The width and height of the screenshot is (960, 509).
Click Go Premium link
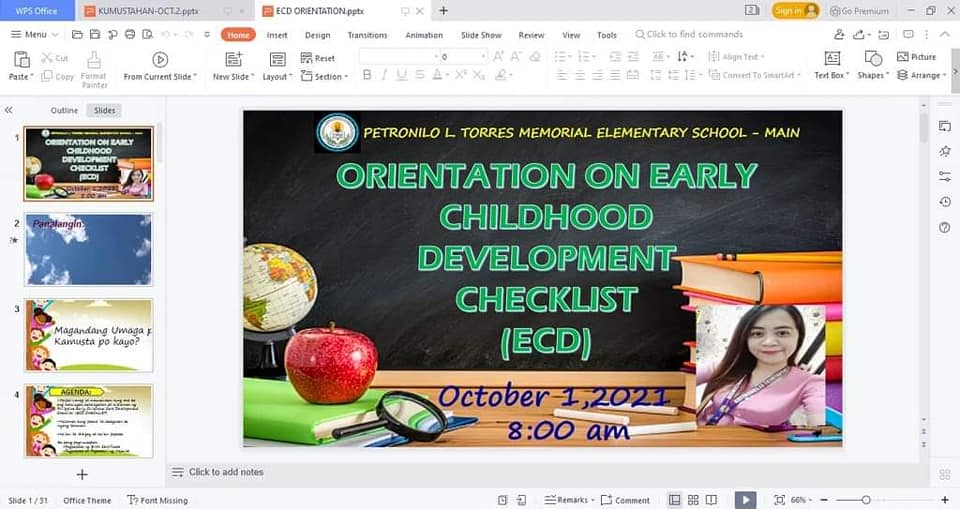point(859,11)
